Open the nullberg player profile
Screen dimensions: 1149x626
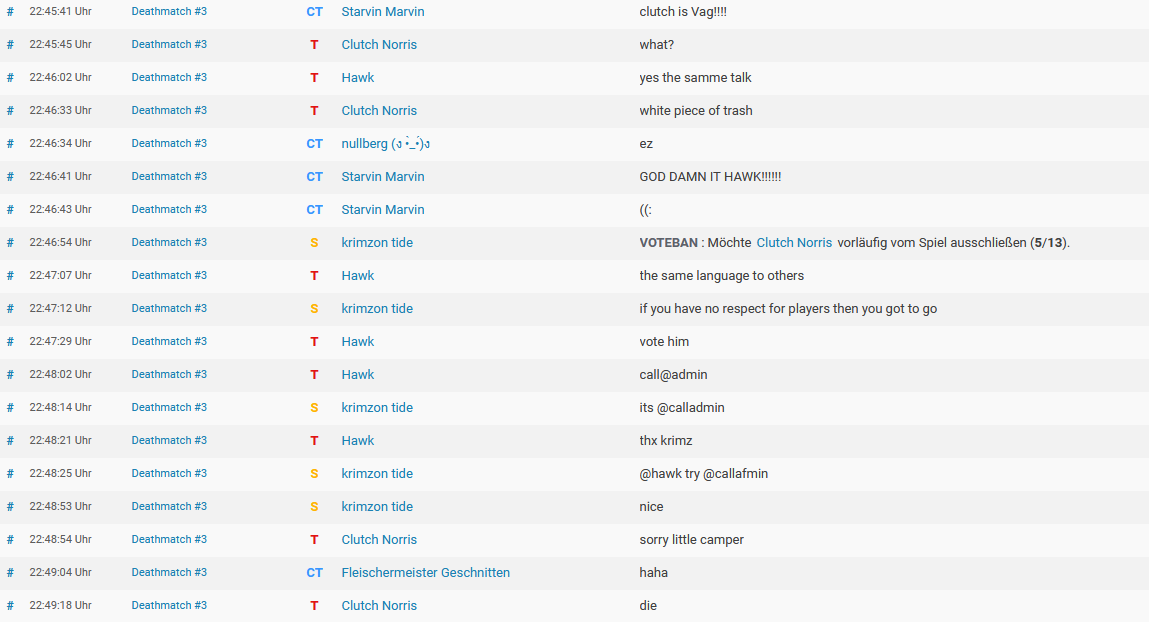(386, 144)
